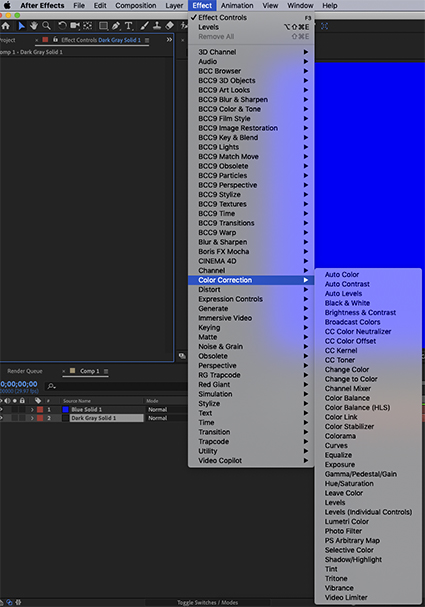Expand Blue Solid 1 layer properties
Image resolution: width=425 pixels, height=607 pixels.
(32, 410)
